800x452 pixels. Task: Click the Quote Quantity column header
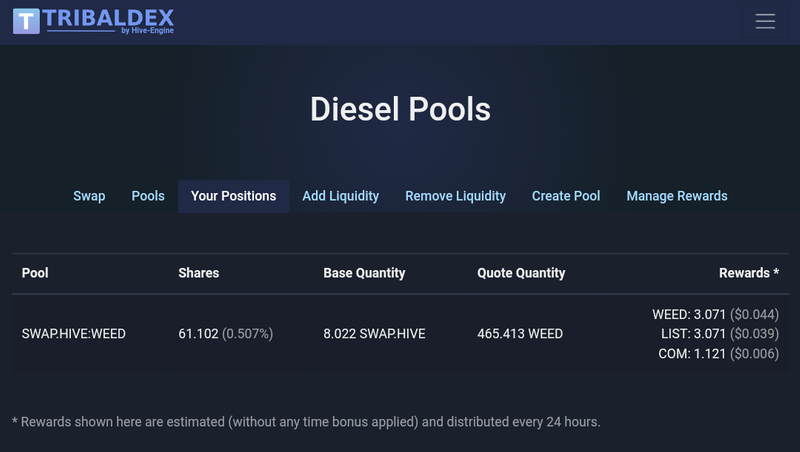(x=521, y=273)
